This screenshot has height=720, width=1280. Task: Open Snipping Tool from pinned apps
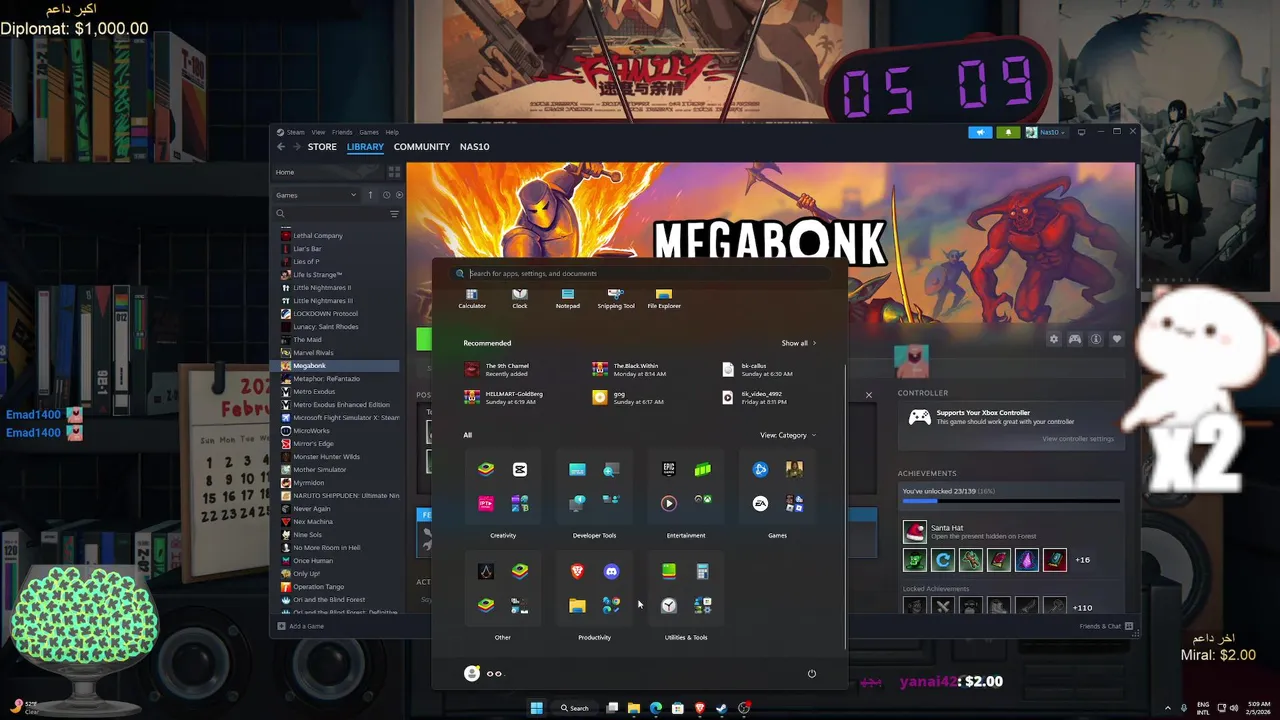[x=615, y=297]
